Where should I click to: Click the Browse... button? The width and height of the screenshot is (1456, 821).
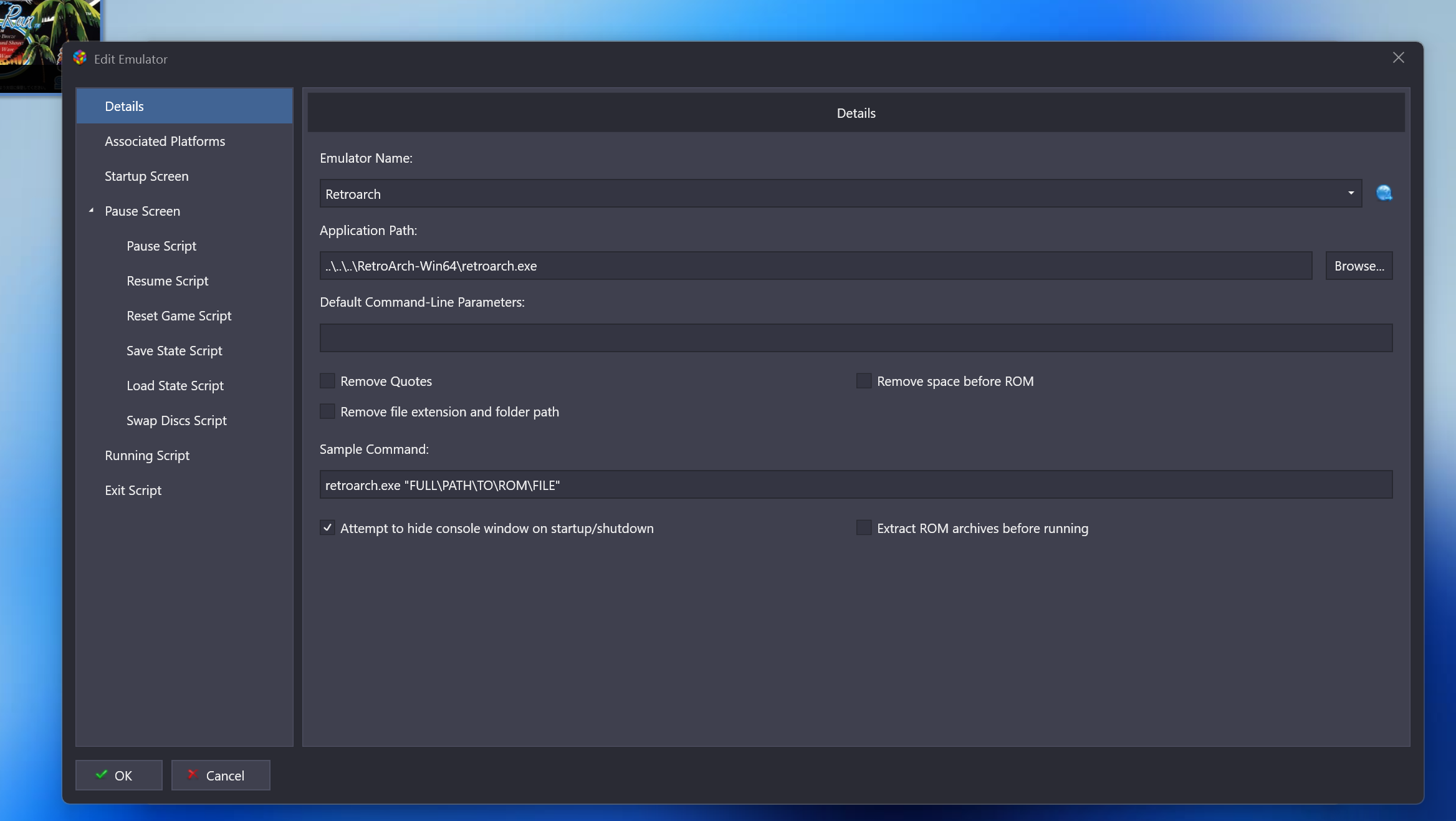coord(1359,266)
